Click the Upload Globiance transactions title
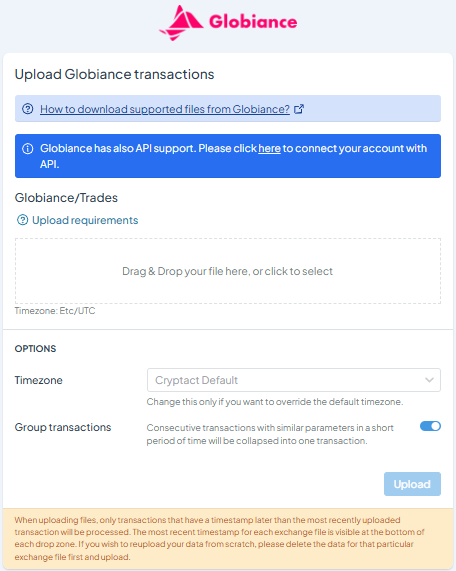The width and height of the screenshot is (456, 571). 114,74
